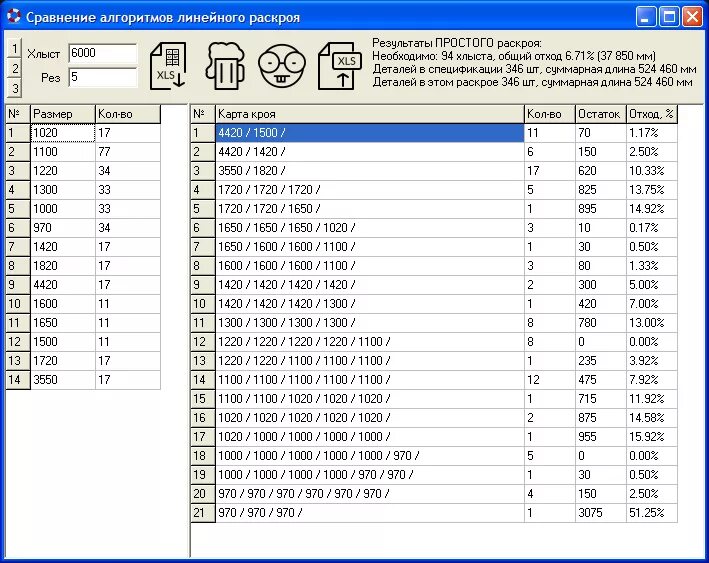
Task: Sort by the Размер column header
Action: [63, 114]
